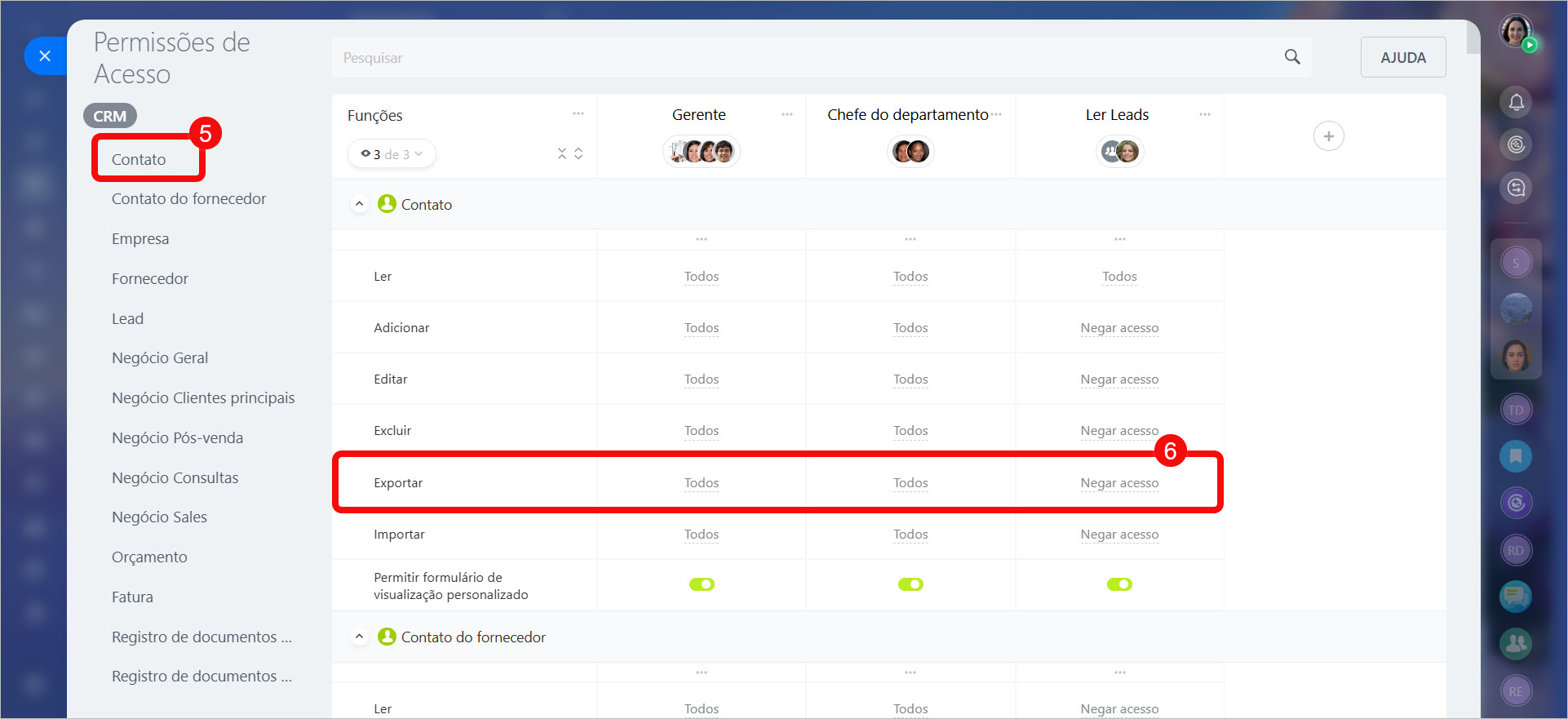Open Negócio Sales menu item
The width and height of the screenshot is (1568, 719).
click(x=159, y=517)
